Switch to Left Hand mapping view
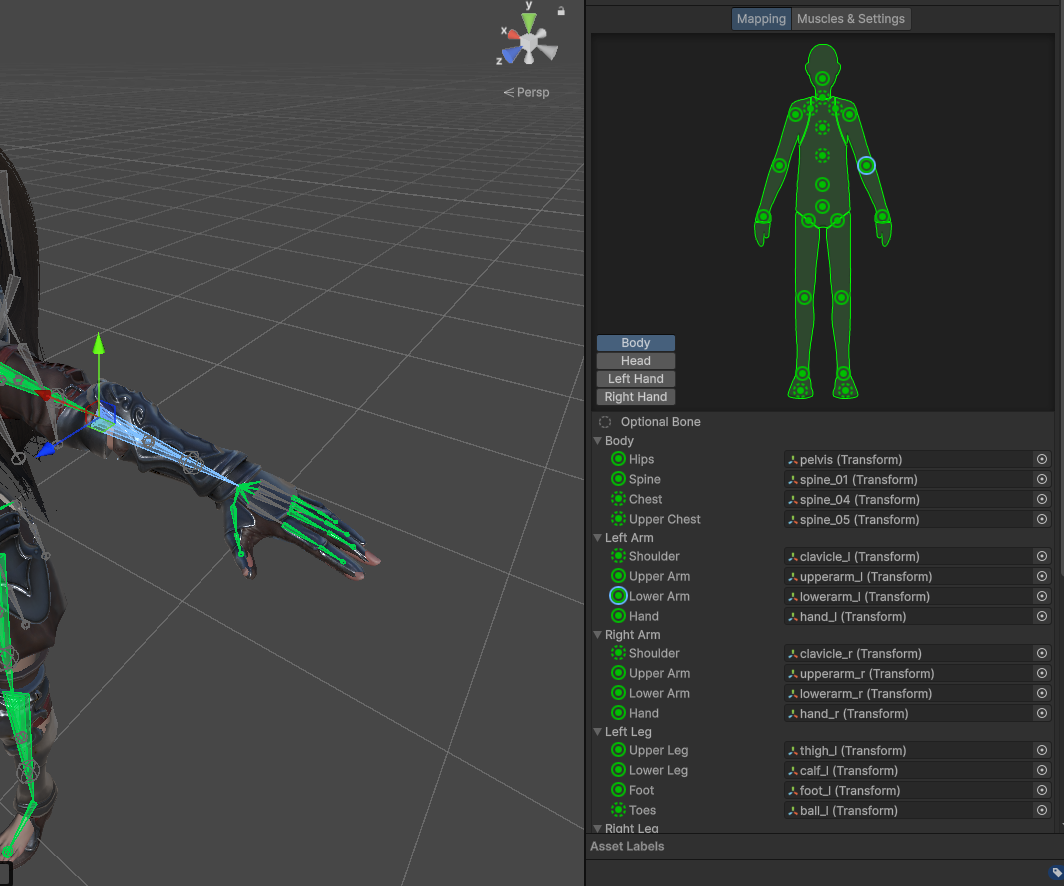This screenshot has width=1064, height=886. [636, 379]
